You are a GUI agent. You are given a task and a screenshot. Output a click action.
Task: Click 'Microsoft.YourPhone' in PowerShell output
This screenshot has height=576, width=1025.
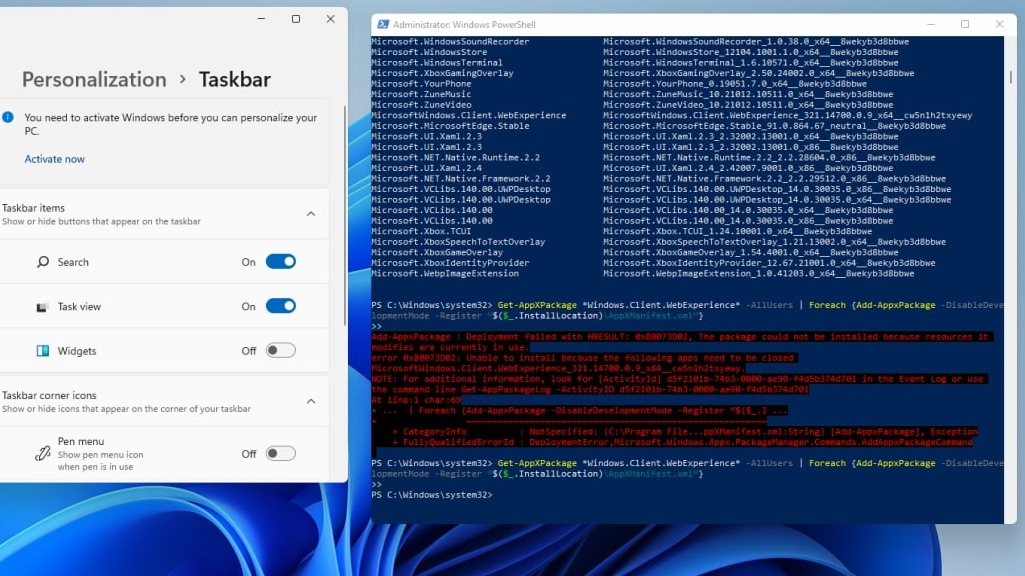(x=422, y=84)
